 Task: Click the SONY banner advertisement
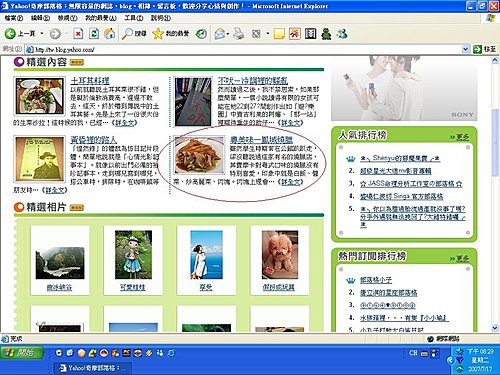point(404,88)
